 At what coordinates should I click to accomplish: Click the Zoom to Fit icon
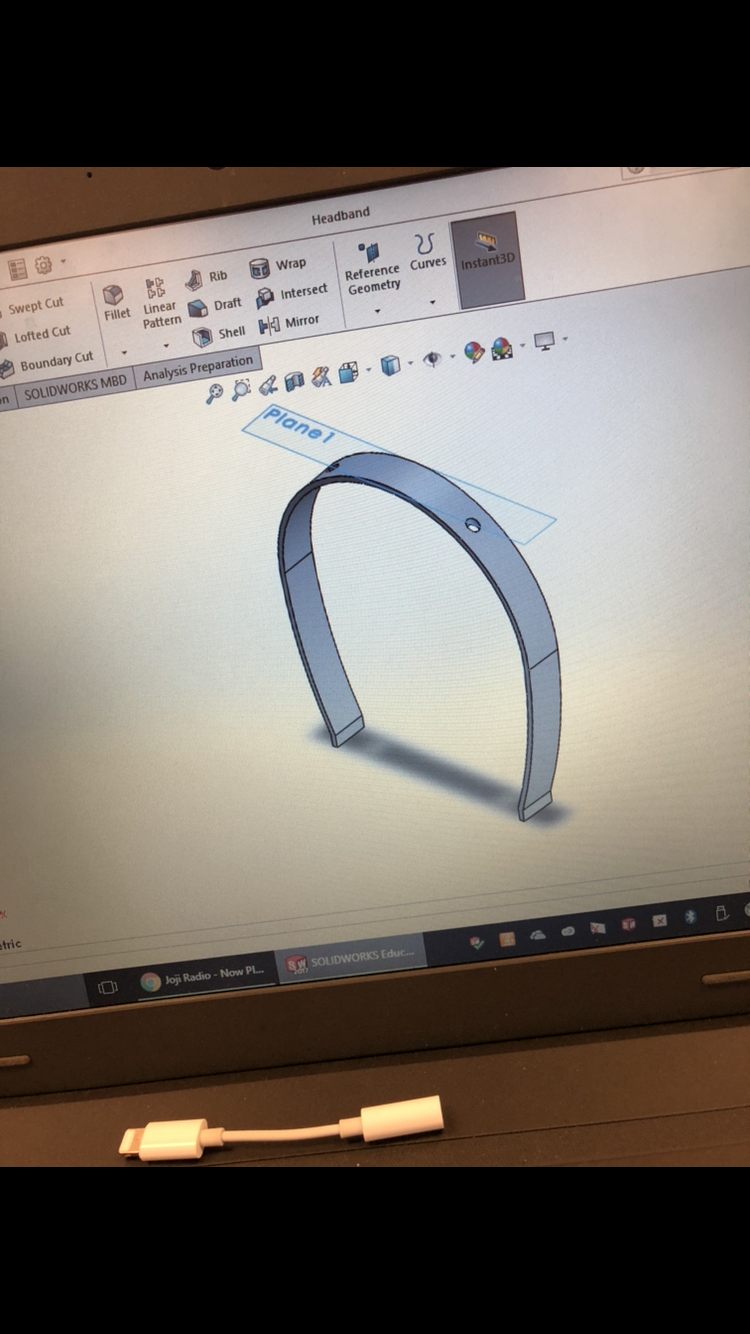tap(214, 394)
